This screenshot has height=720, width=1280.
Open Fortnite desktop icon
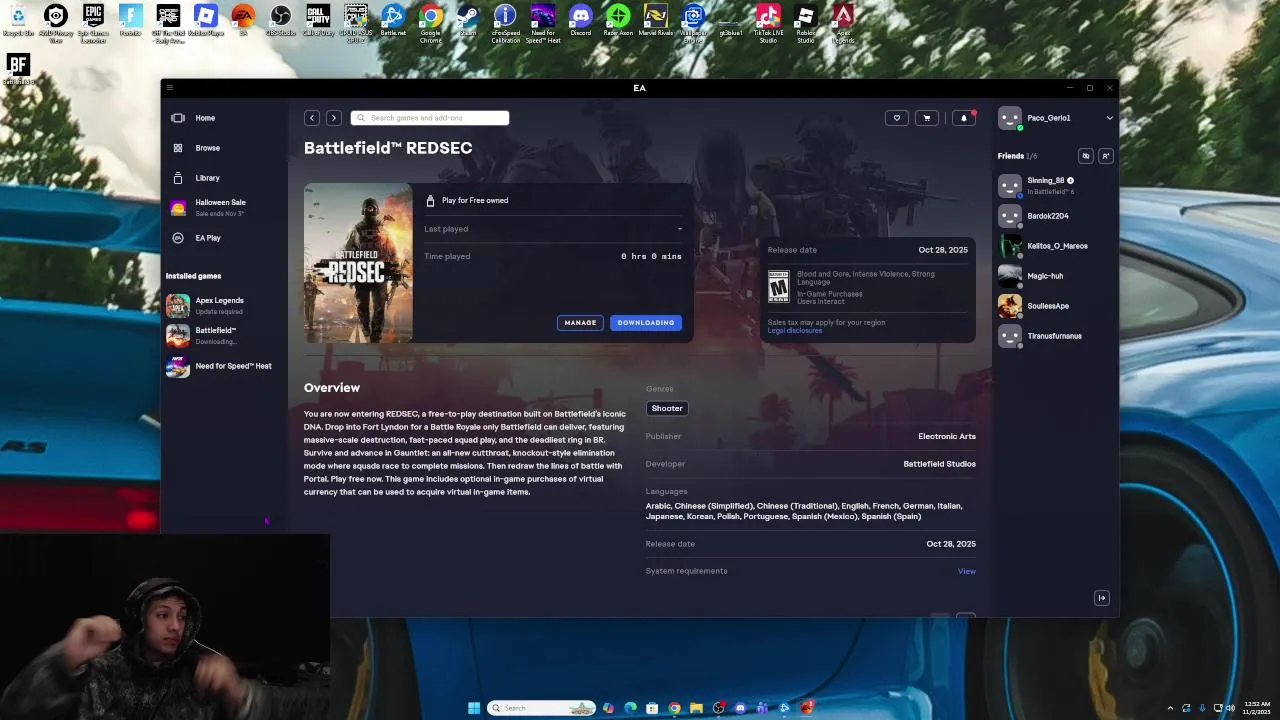(130, 21)
